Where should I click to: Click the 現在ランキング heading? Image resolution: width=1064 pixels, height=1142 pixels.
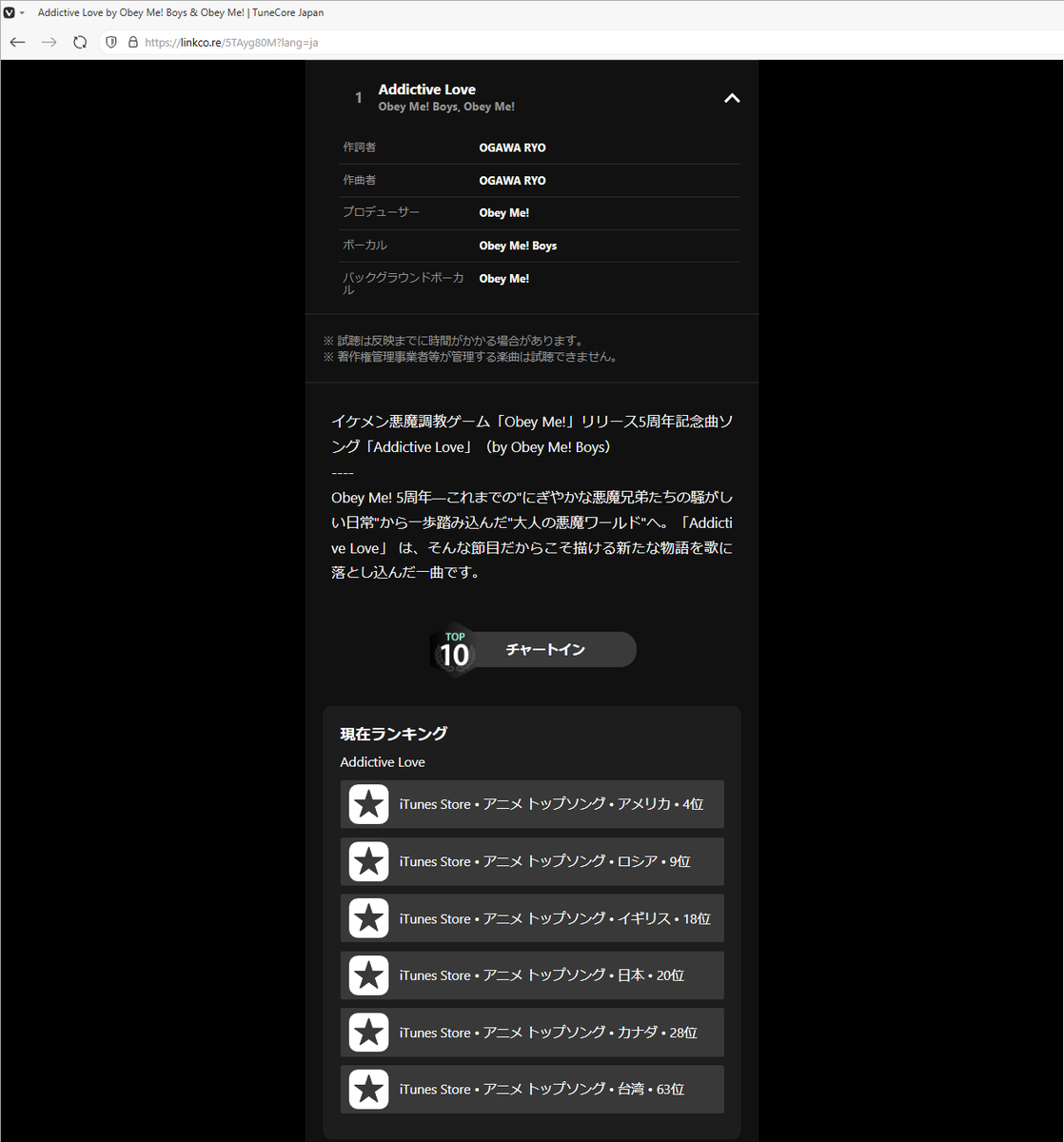394,734
